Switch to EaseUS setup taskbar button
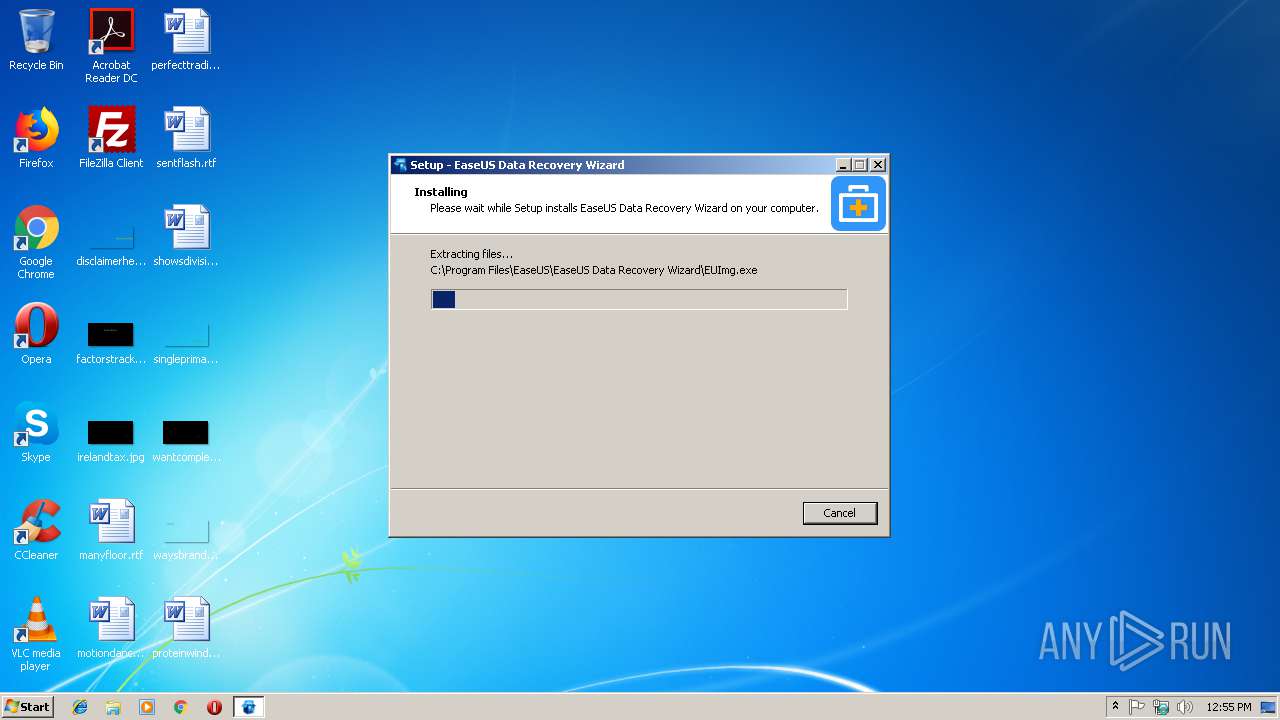 [248, 707]
